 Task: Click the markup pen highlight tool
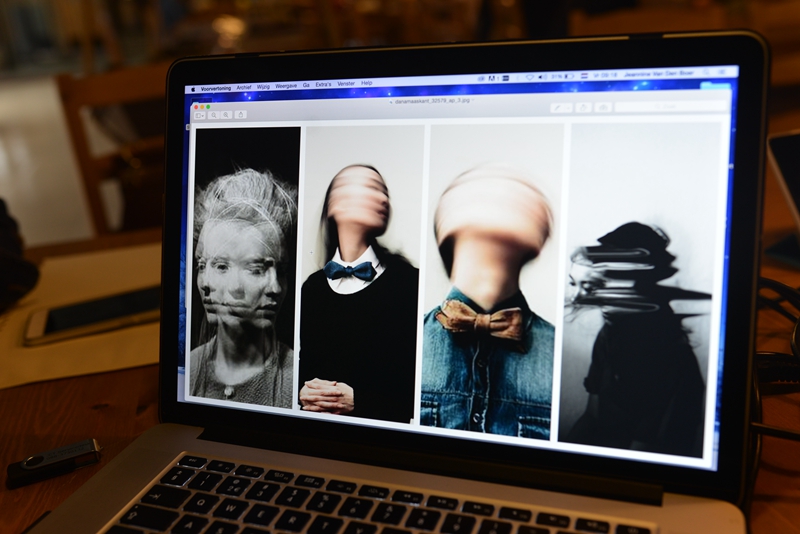(557, 108)
